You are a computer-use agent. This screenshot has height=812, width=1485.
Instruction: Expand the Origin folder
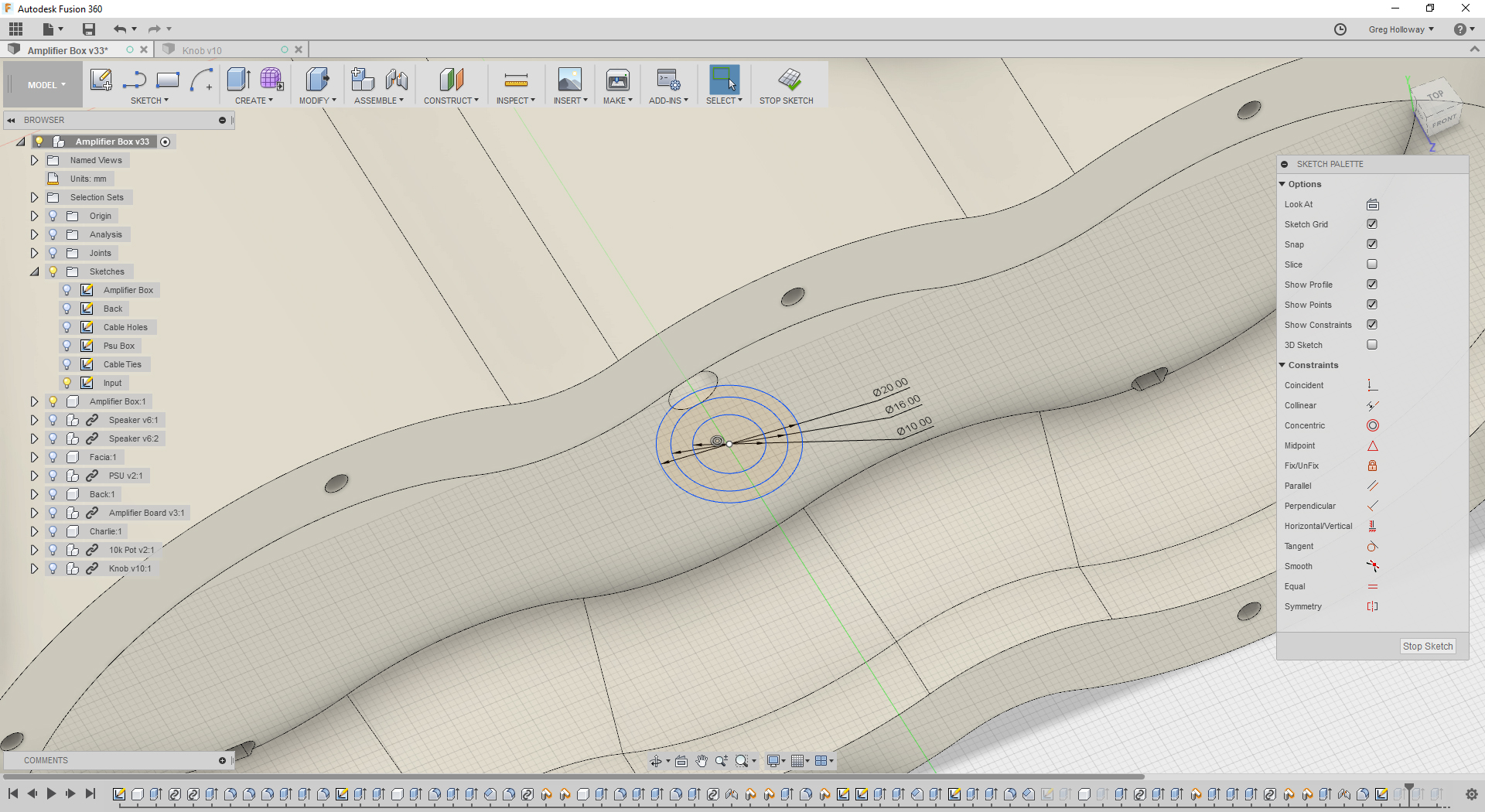click(34, 216)
